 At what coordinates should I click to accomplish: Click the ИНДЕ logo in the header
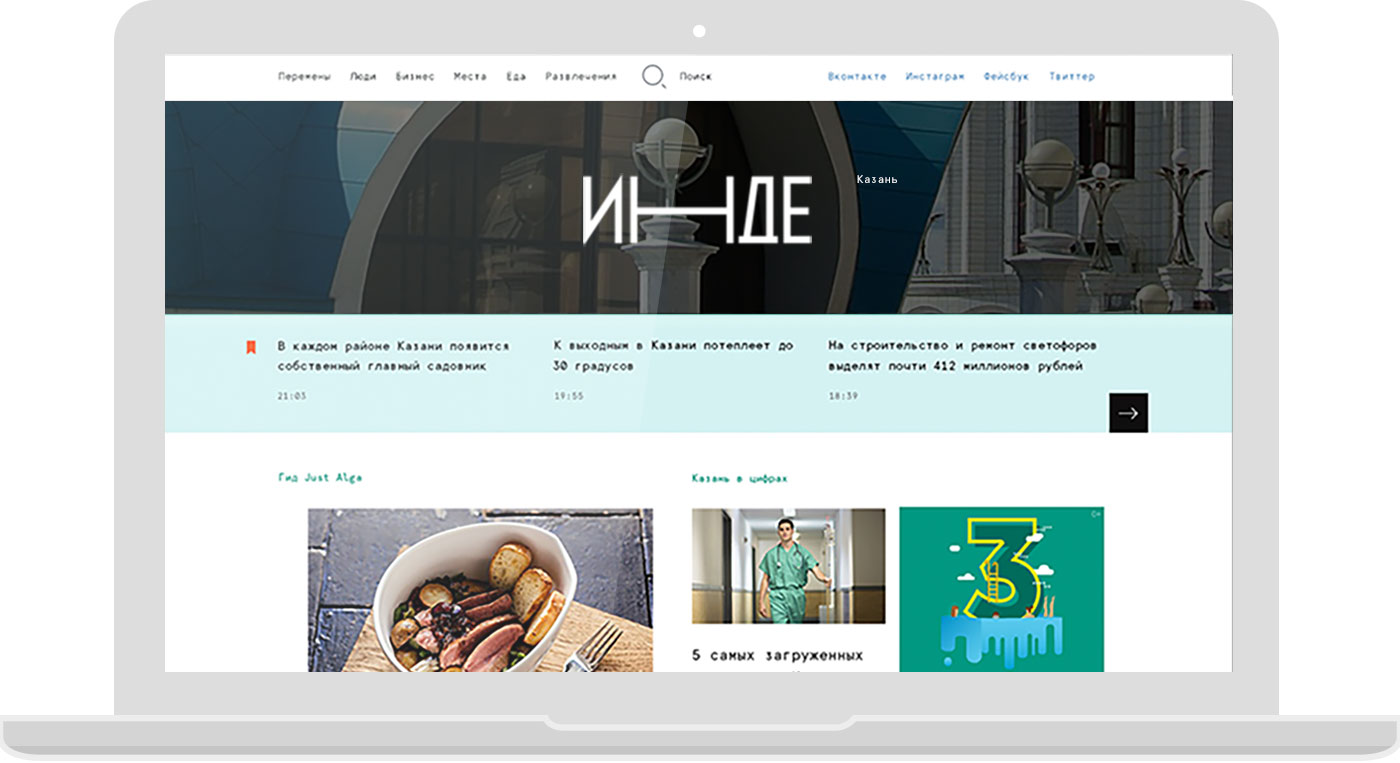coord(697,210)
